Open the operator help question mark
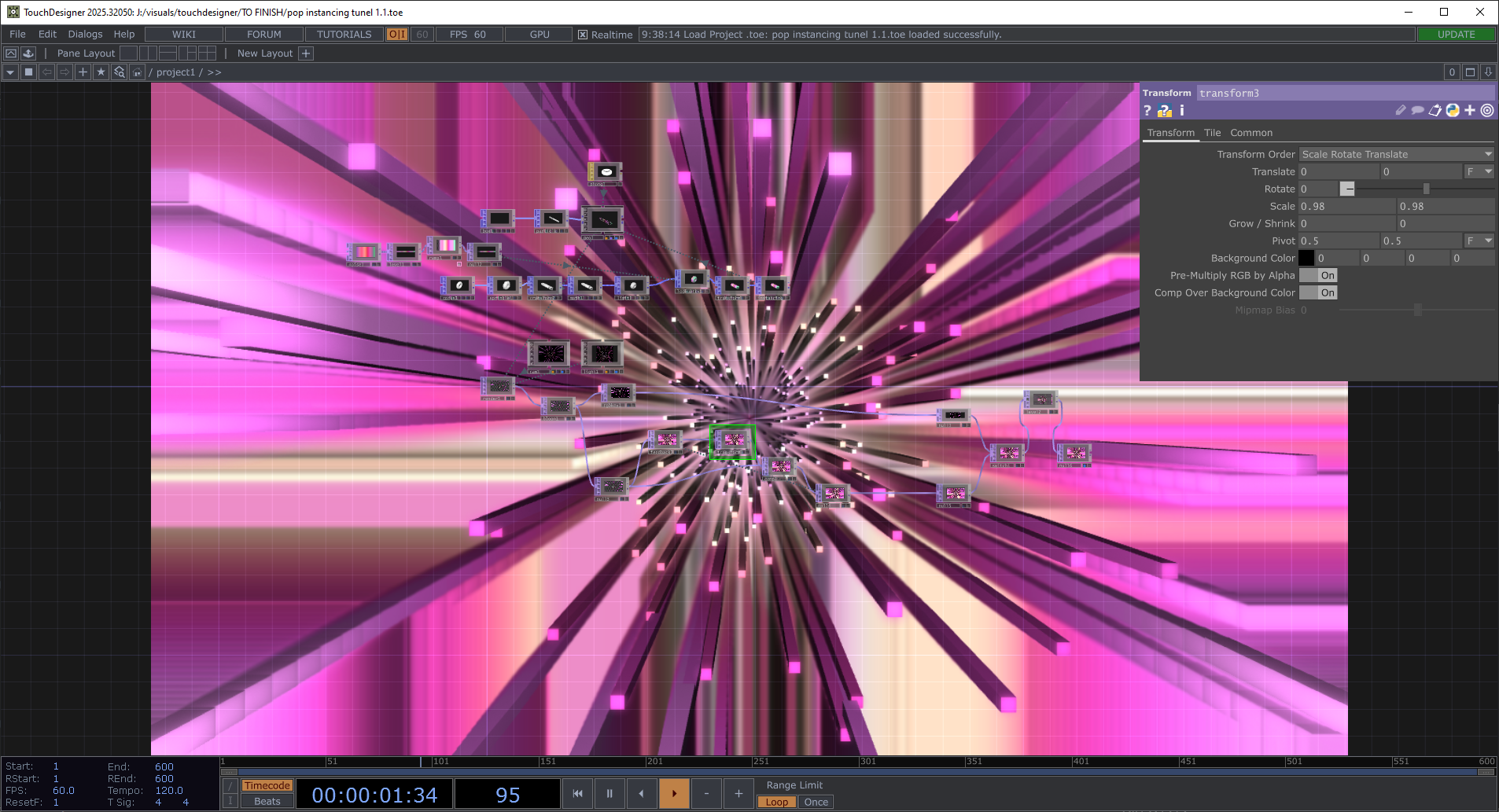The image size is (1499, 812). [x=1147, y=111]
